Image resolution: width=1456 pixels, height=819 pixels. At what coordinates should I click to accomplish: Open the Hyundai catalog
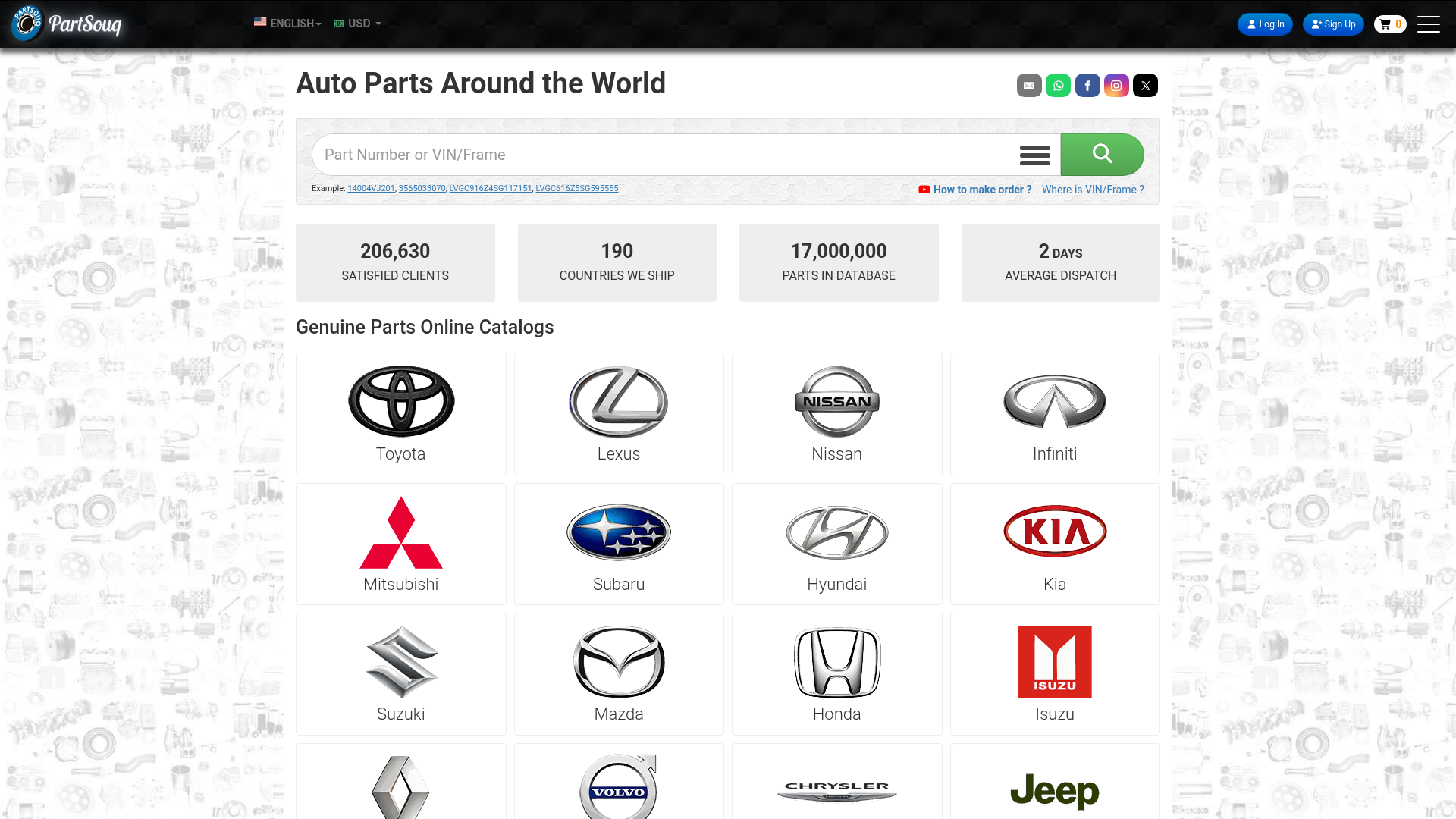coord(837,544)
